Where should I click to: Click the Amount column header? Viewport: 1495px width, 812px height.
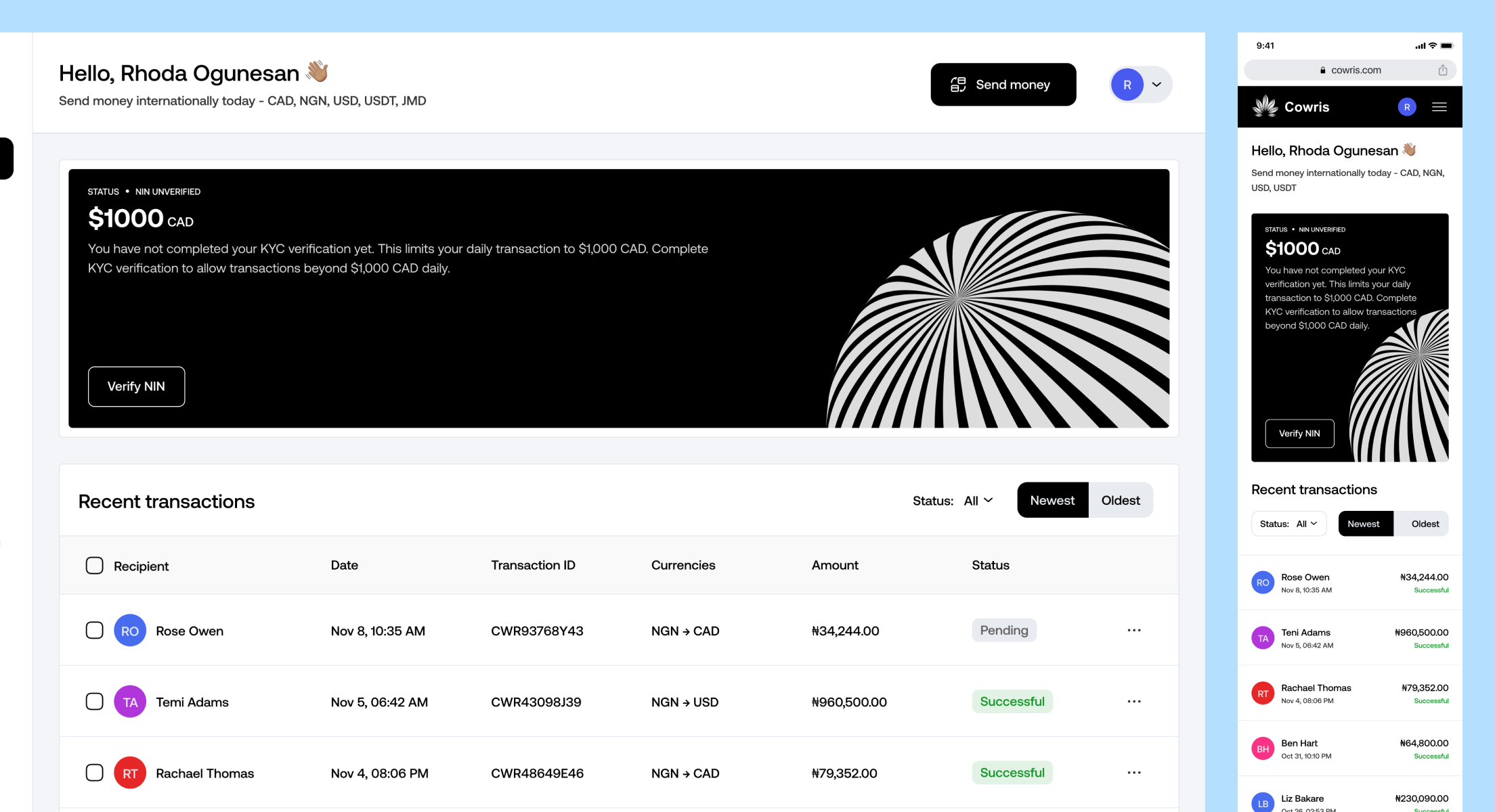tap(835, 565)
